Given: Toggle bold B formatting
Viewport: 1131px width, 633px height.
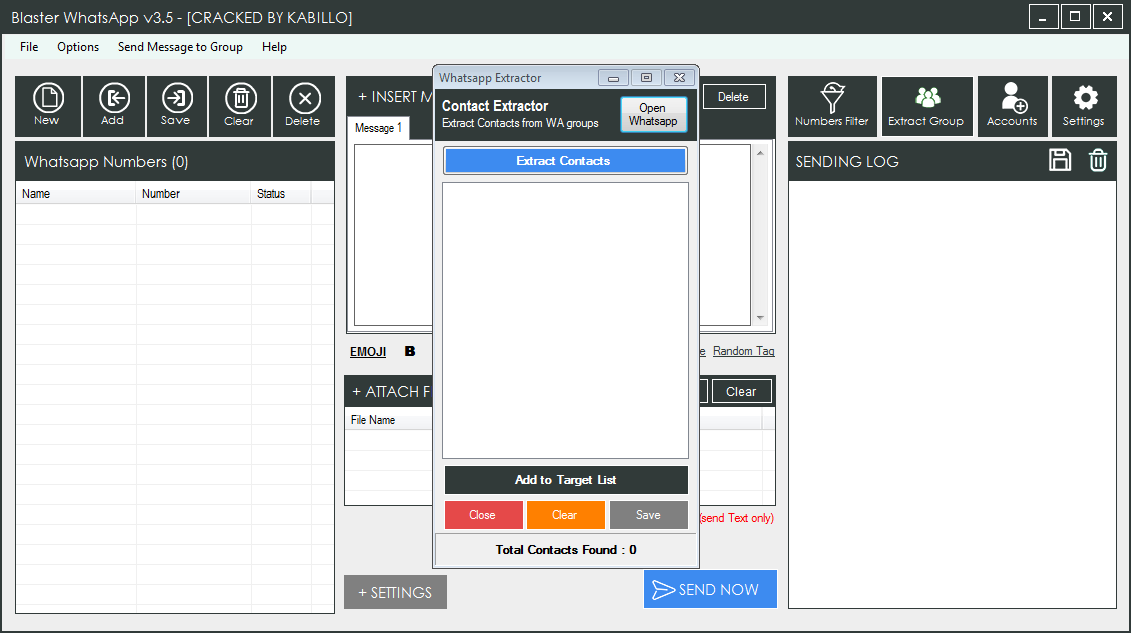Looking at the screenshot, I should click(x=410, y=351).
